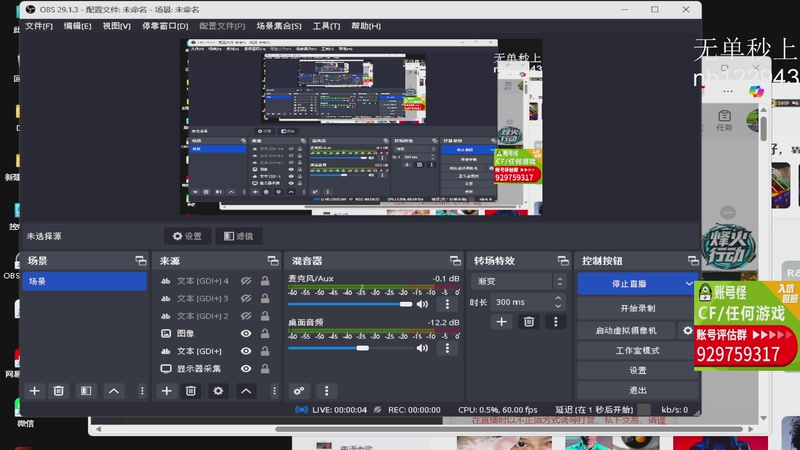Screen dimensions: 800x450
Task: Open scene filters icon in Scenes panel
Action: click(x=86, y=391)
